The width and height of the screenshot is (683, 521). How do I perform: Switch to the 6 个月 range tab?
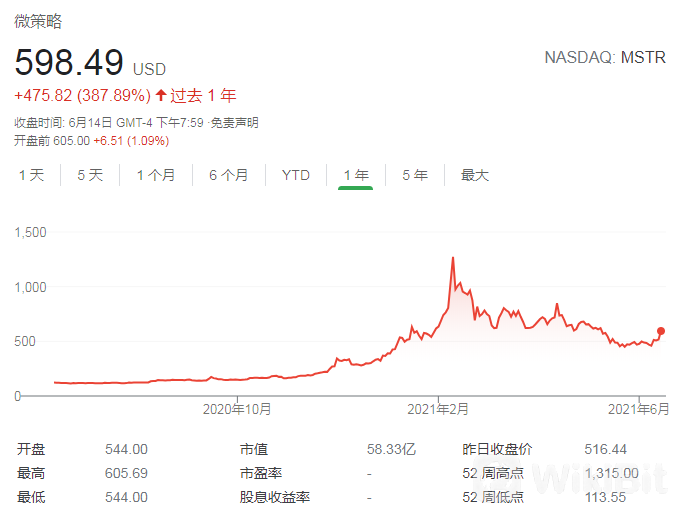pyautogui.click(x=229, y=175)
